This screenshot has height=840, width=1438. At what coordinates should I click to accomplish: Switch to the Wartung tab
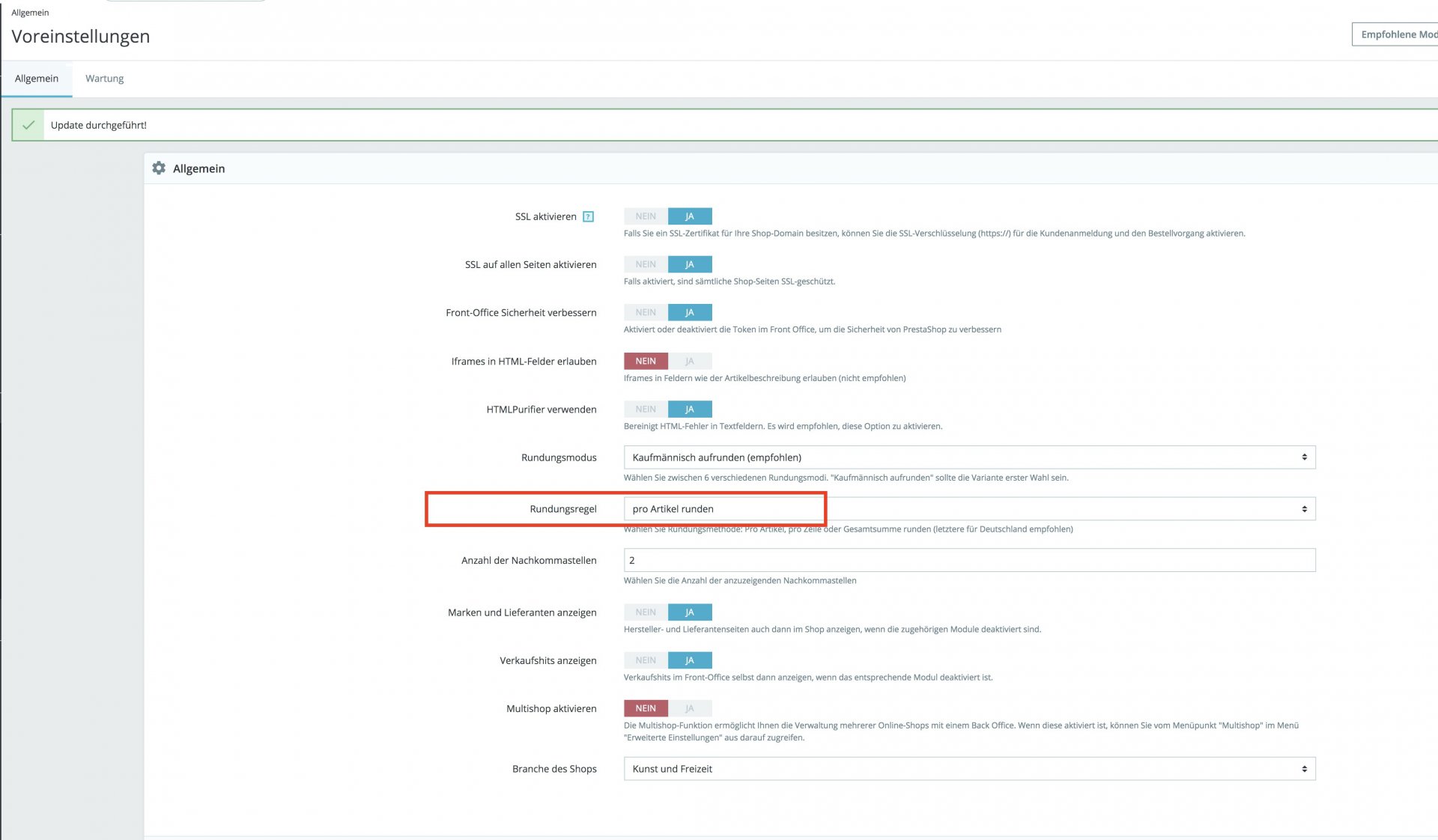[104, 79]
